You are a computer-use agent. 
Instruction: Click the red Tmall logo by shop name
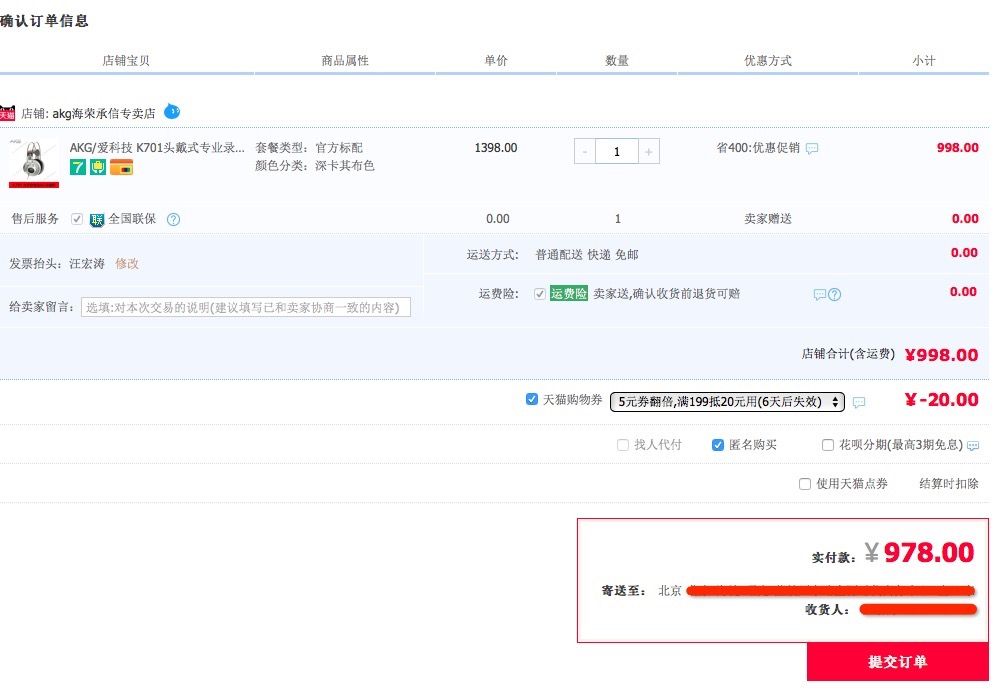coord(8,113)
